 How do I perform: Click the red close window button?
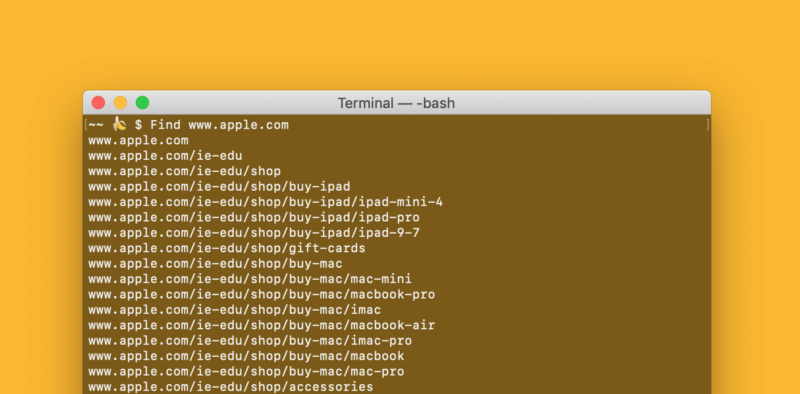pyautogui.click(x=98, y=103)
